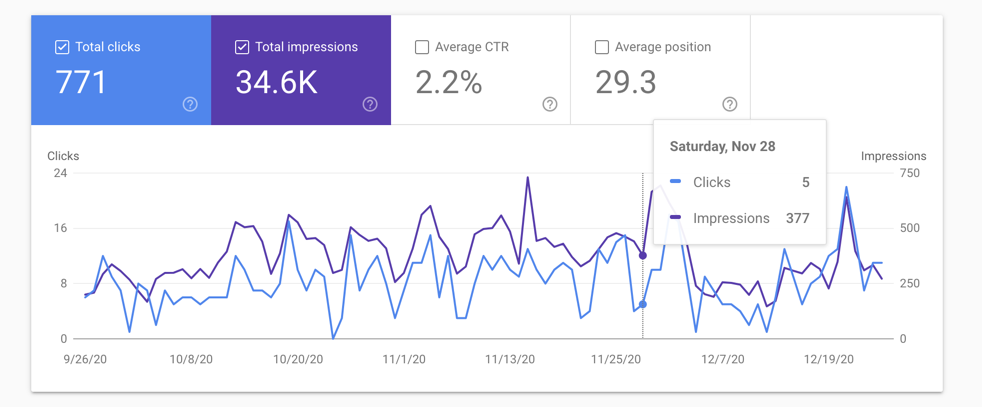Click the 11/13/20 date axis label

pos(510,359)
